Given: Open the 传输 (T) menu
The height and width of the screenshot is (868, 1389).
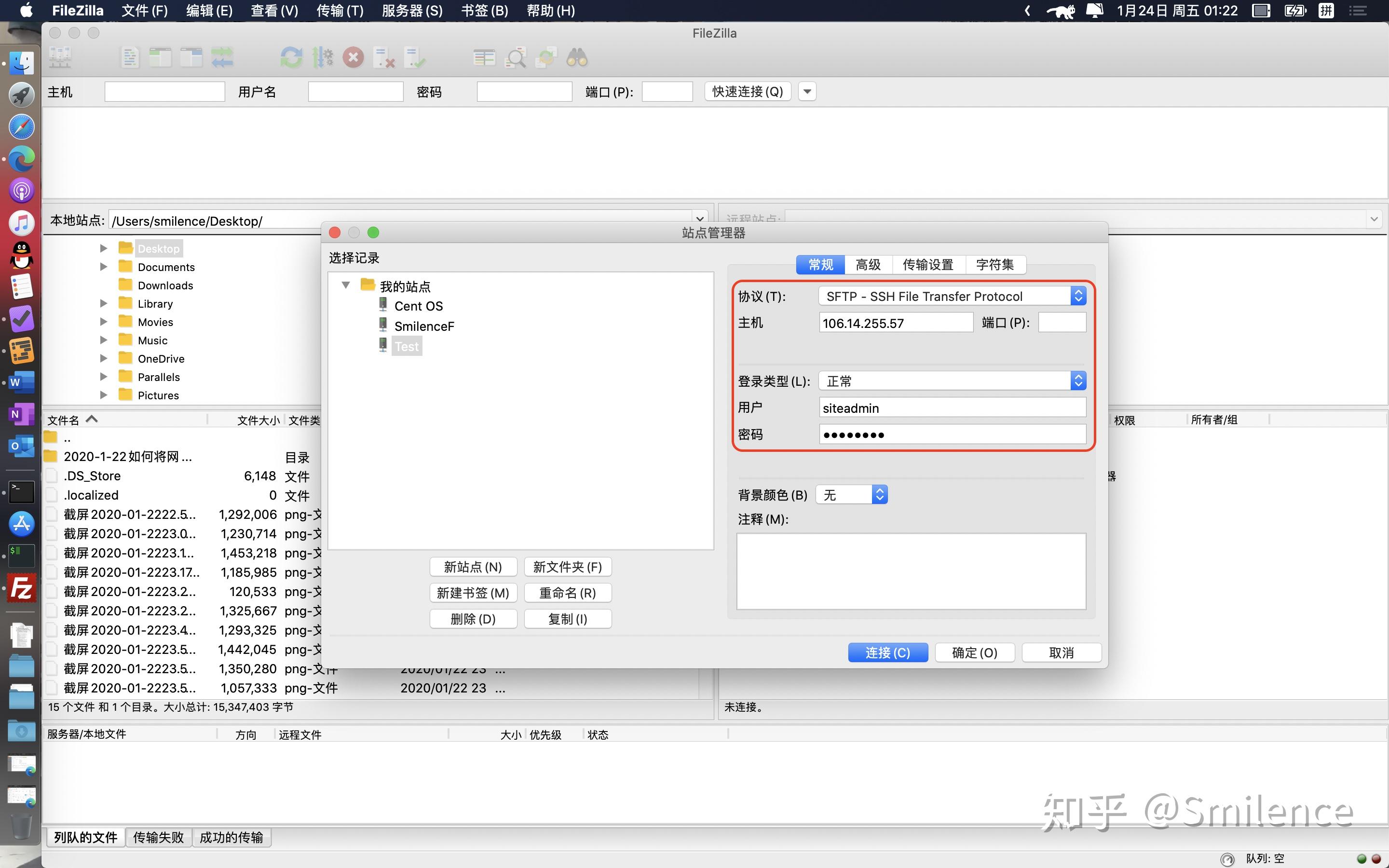Looking at the screenshot, I should [x=340, y=11].
